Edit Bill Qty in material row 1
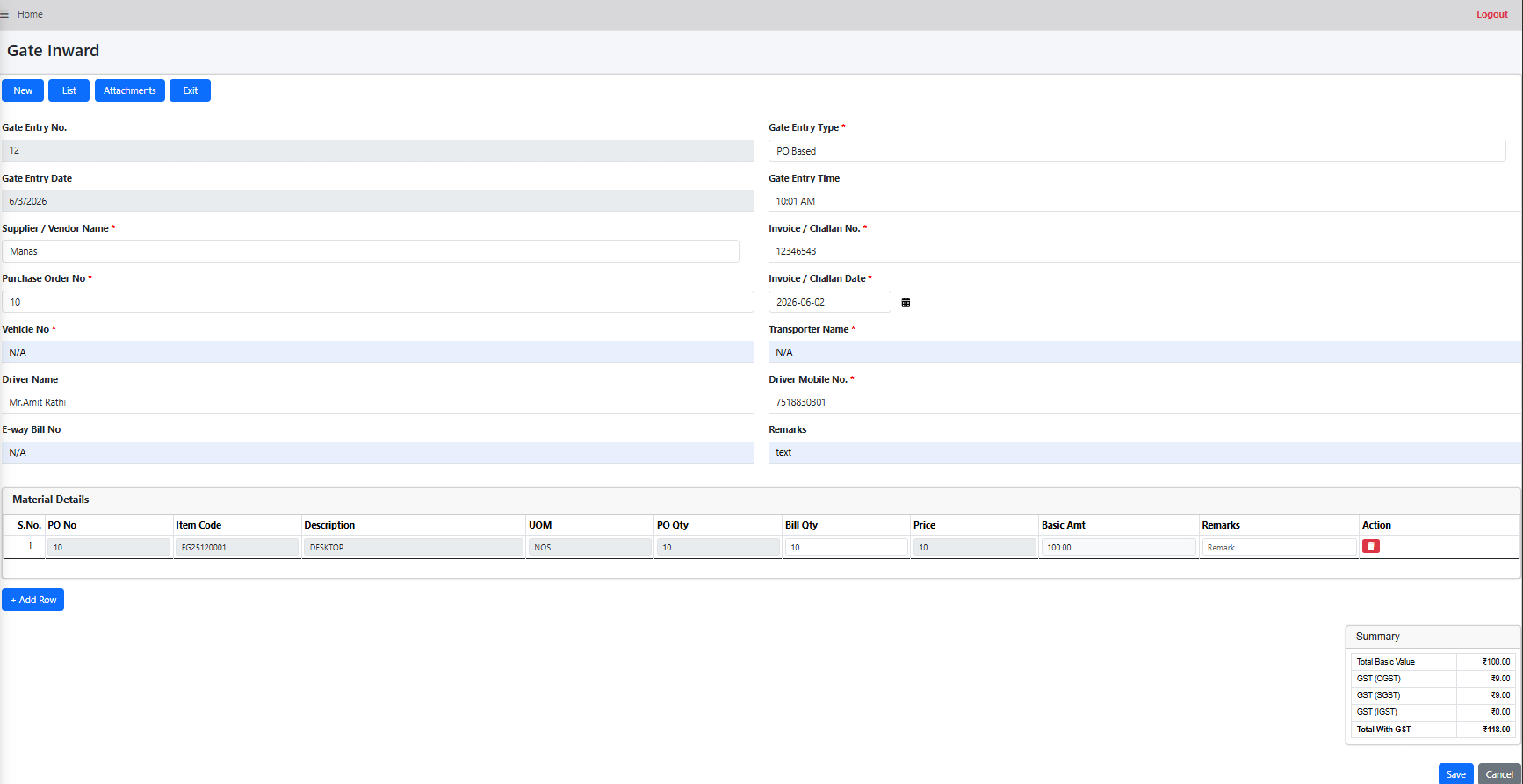 846,547
